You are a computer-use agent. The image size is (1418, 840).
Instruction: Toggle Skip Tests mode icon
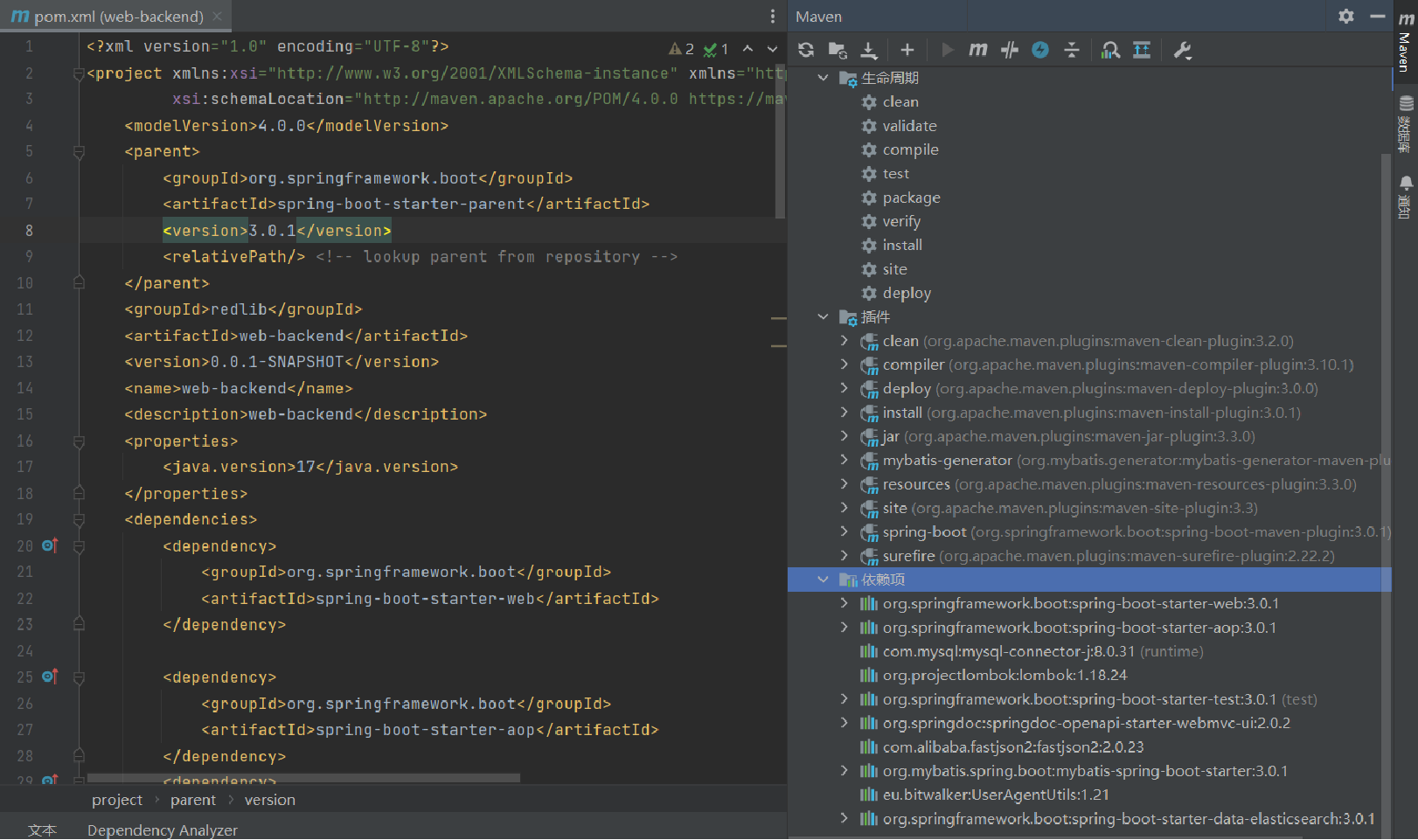click(1010, 50)
